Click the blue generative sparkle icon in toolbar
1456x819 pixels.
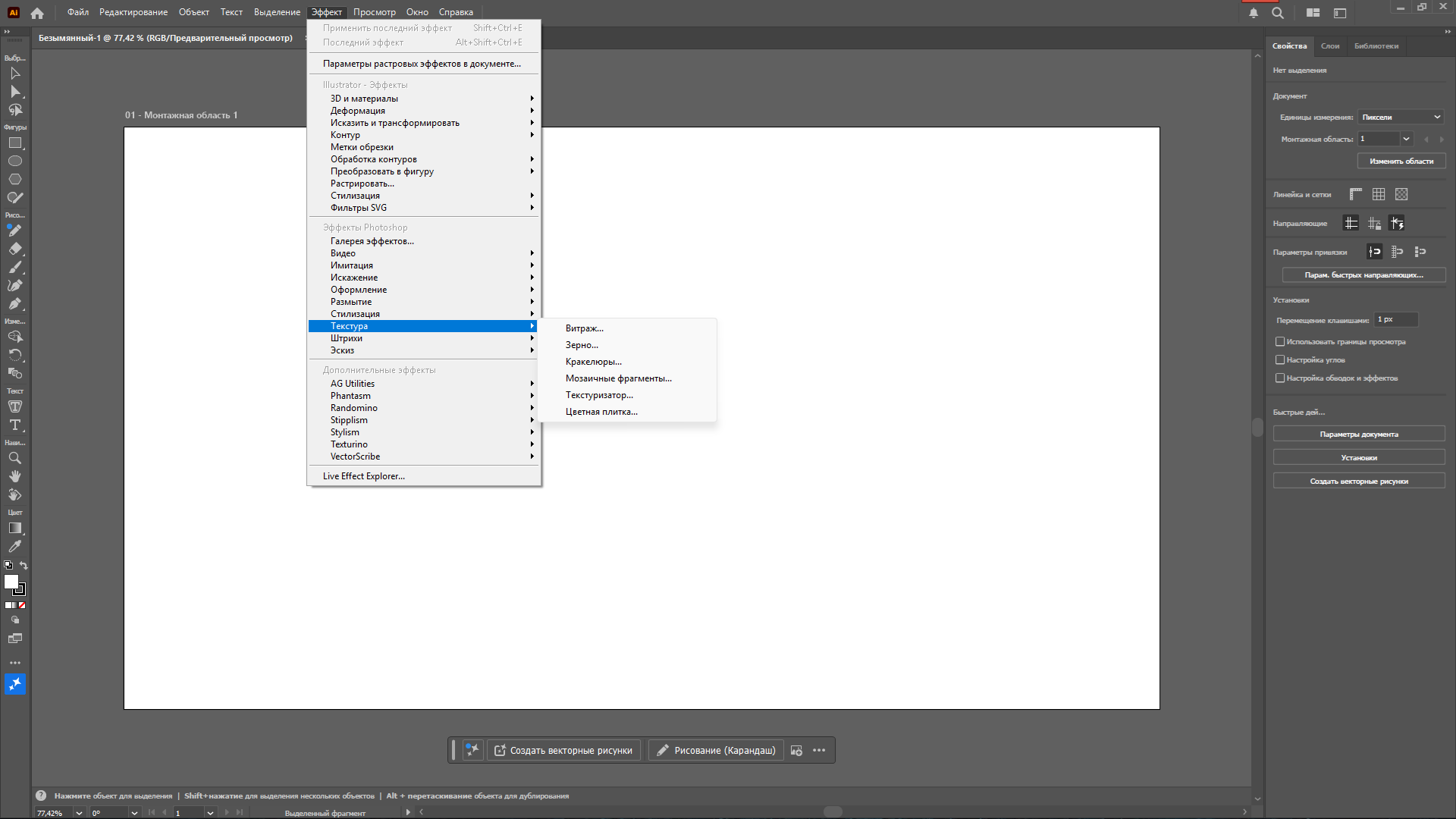14,684
